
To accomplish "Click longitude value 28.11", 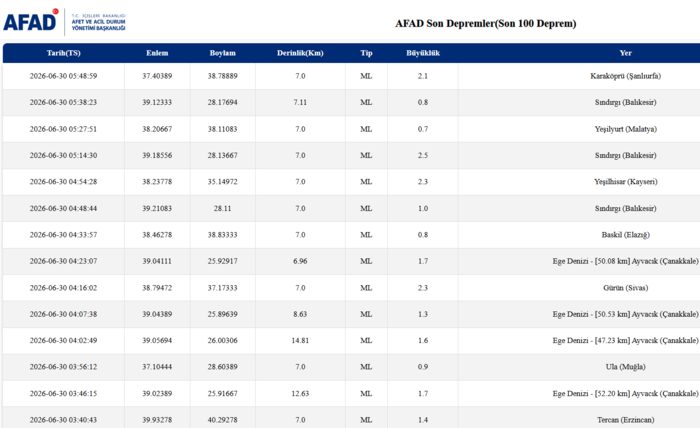I will 222,208.
